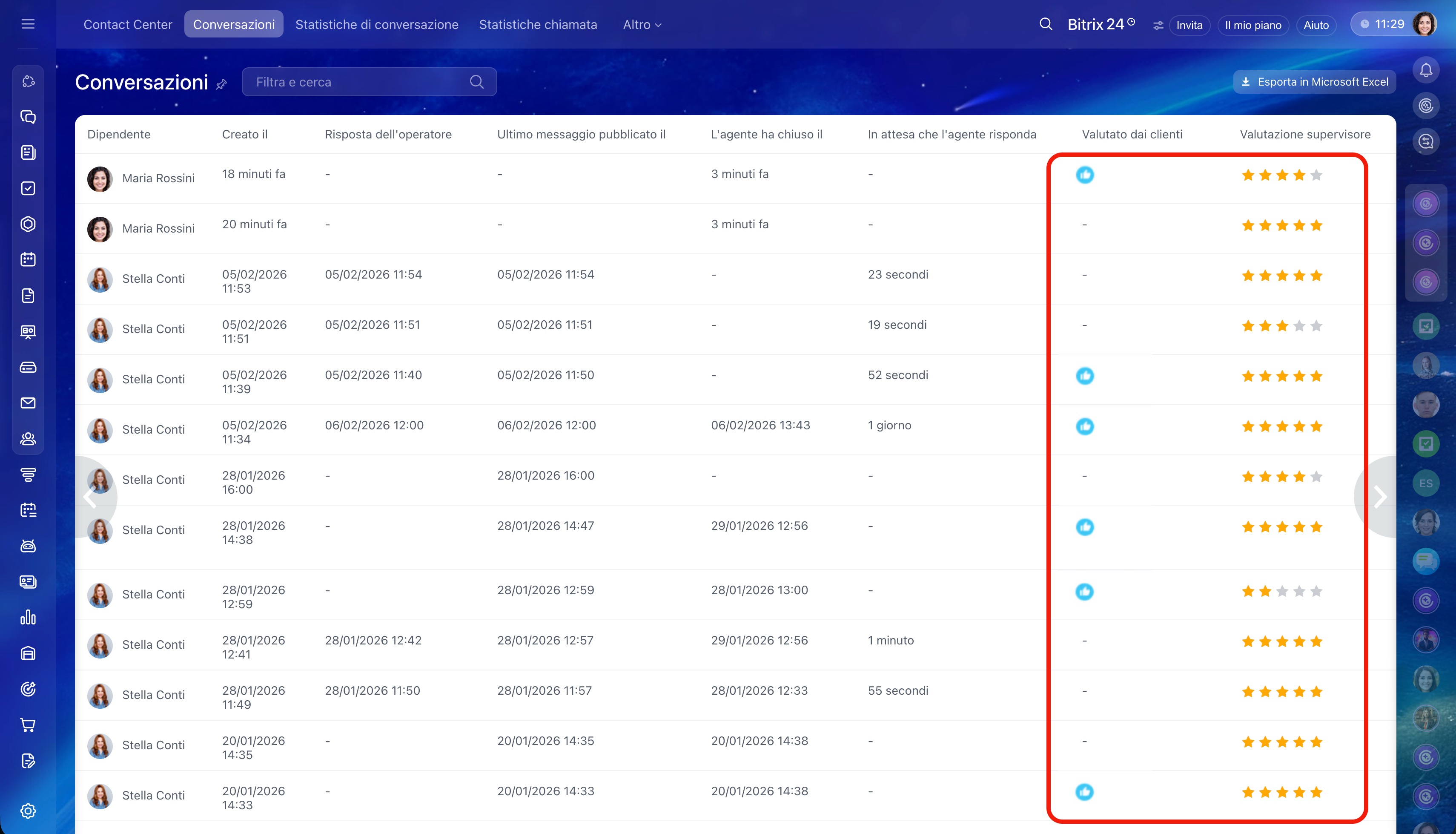Switch to Statistiche di conversazione tab
Viewport: 1456px width, 834px height.
coord(377,25)
